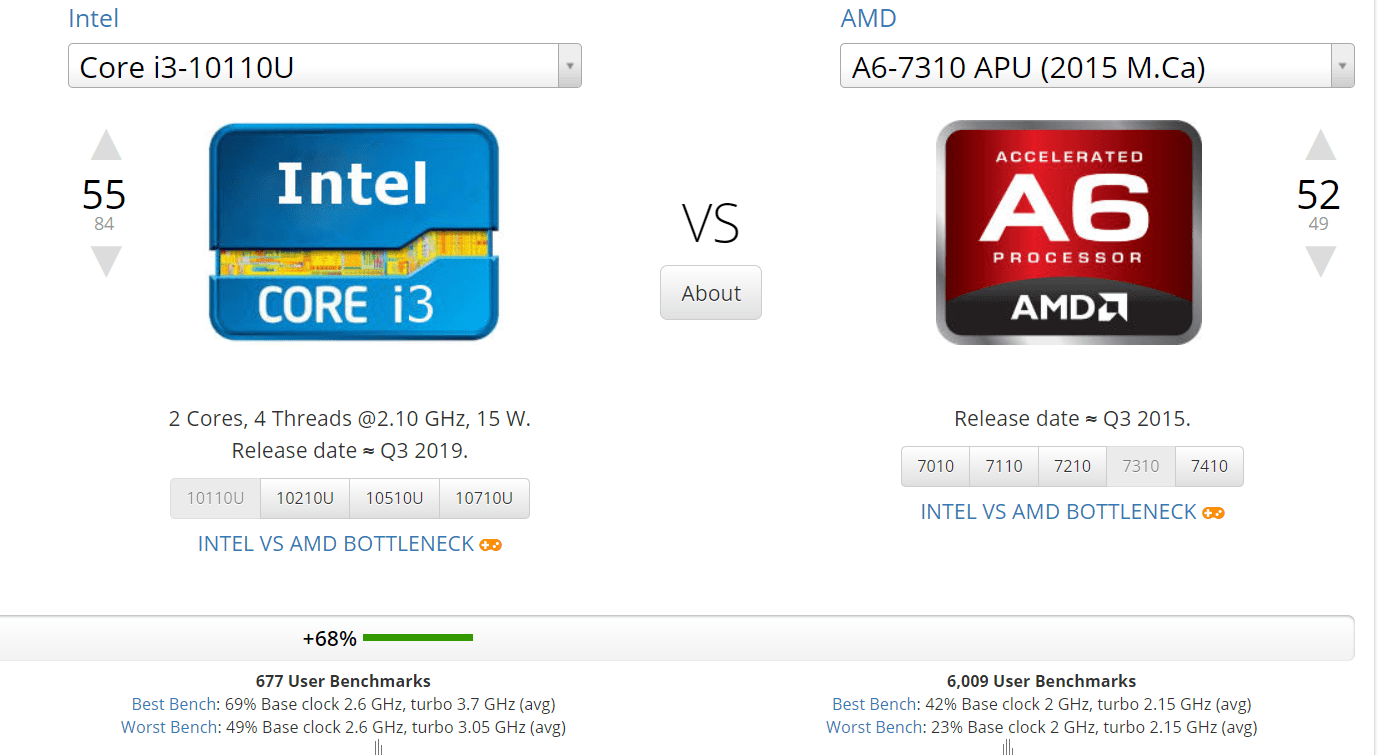Click the VS label between processors

click(711, 223)
